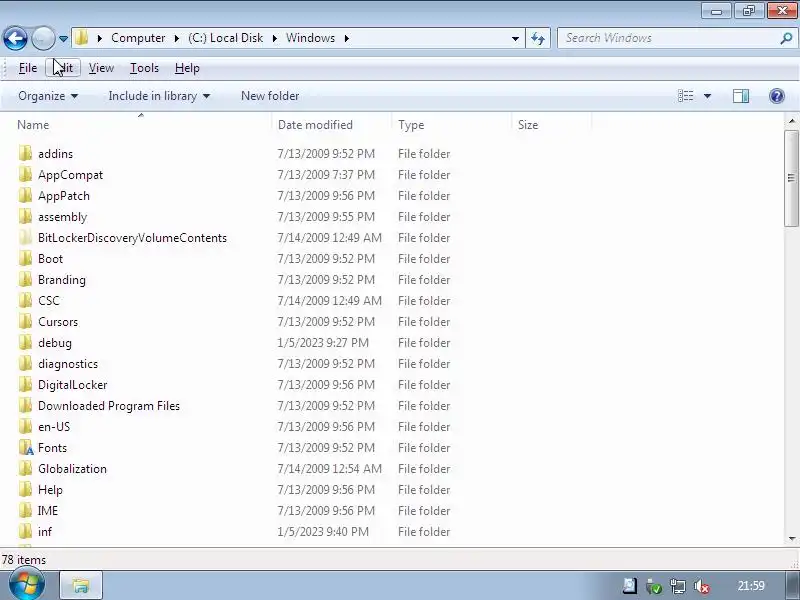The width and height of the screenshot is (800, 600).
Task: Create a New folder
Action: [270, 96]
